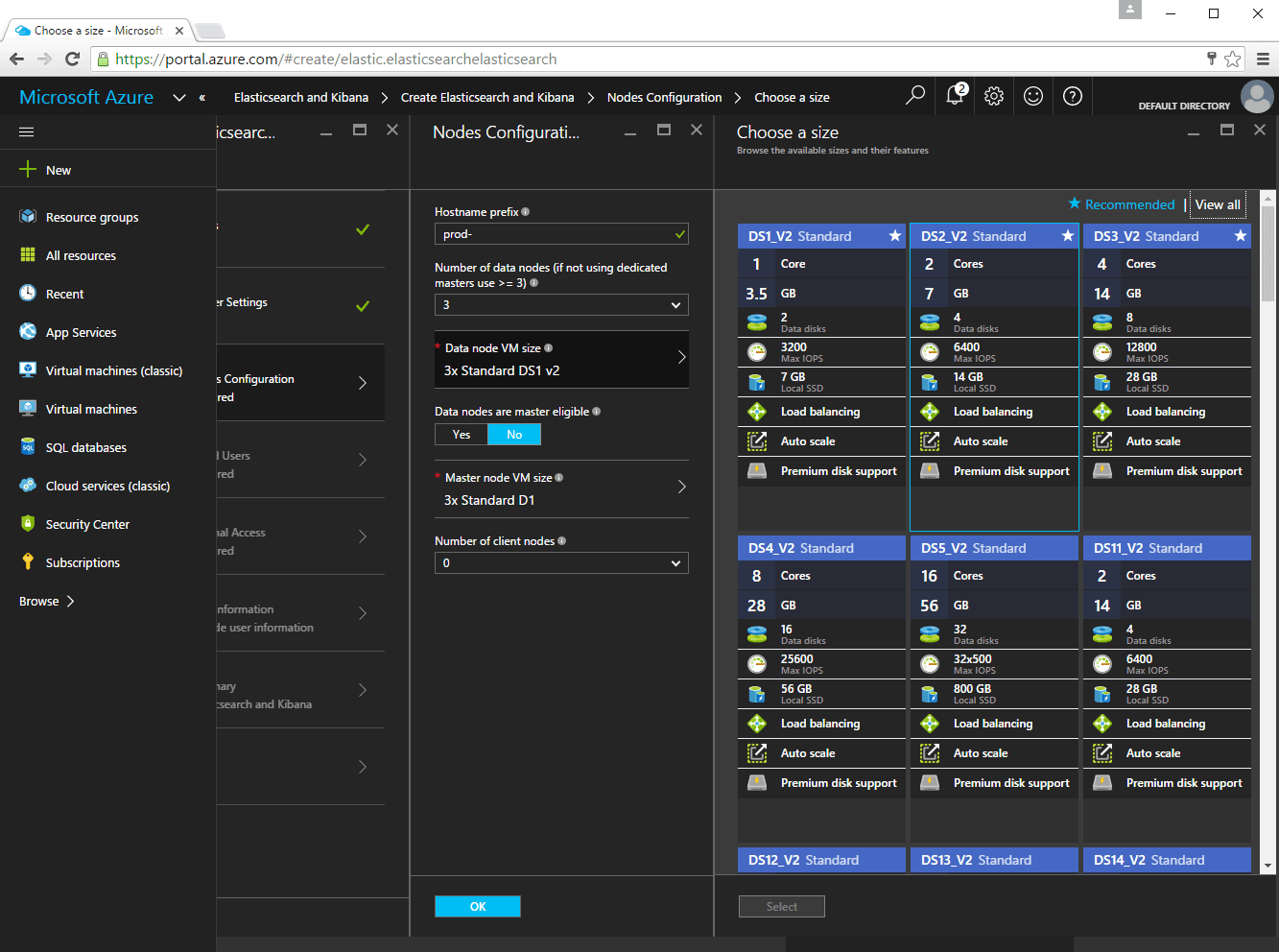Screen dimensions: 1279x952
Task: Click the search magnifier icon
Action: pos(915,95)
